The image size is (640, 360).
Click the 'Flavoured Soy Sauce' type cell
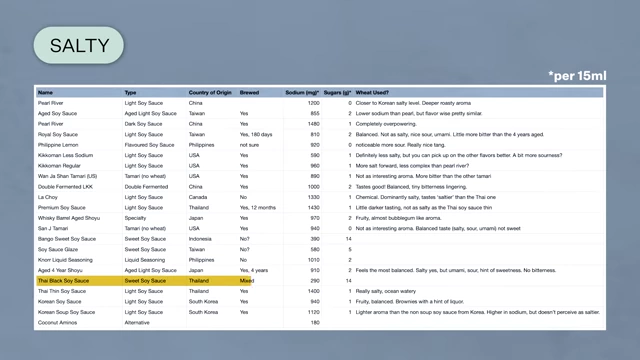(x=149, y=145)
